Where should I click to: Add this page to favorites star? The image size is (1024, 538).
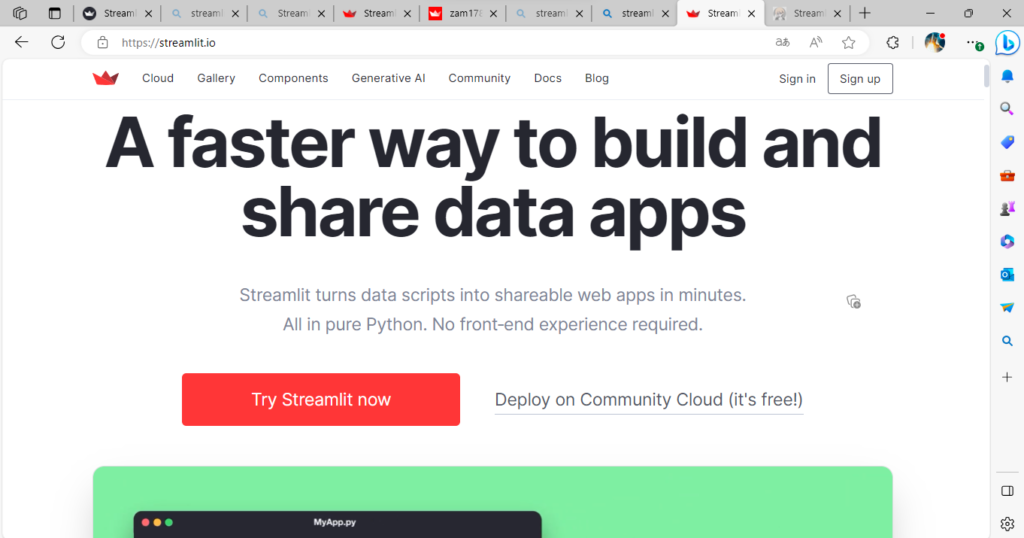[848, 43]
